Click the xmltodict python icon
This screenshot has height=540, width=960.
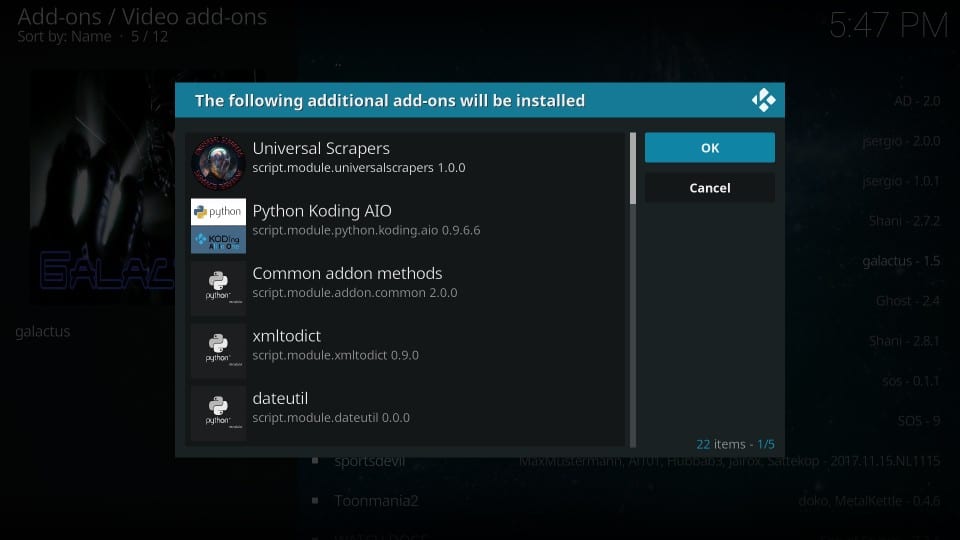(x=218, y=350)
